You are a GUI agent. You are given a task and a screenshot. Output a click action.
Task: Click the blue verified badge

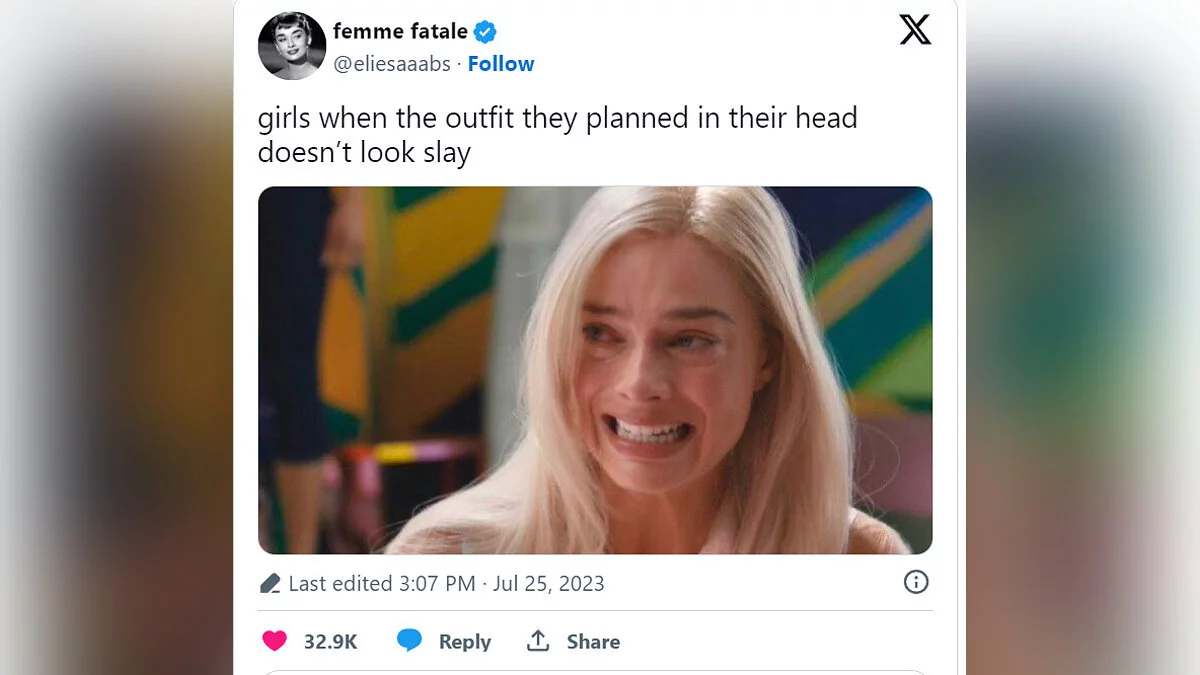[485, 32]
